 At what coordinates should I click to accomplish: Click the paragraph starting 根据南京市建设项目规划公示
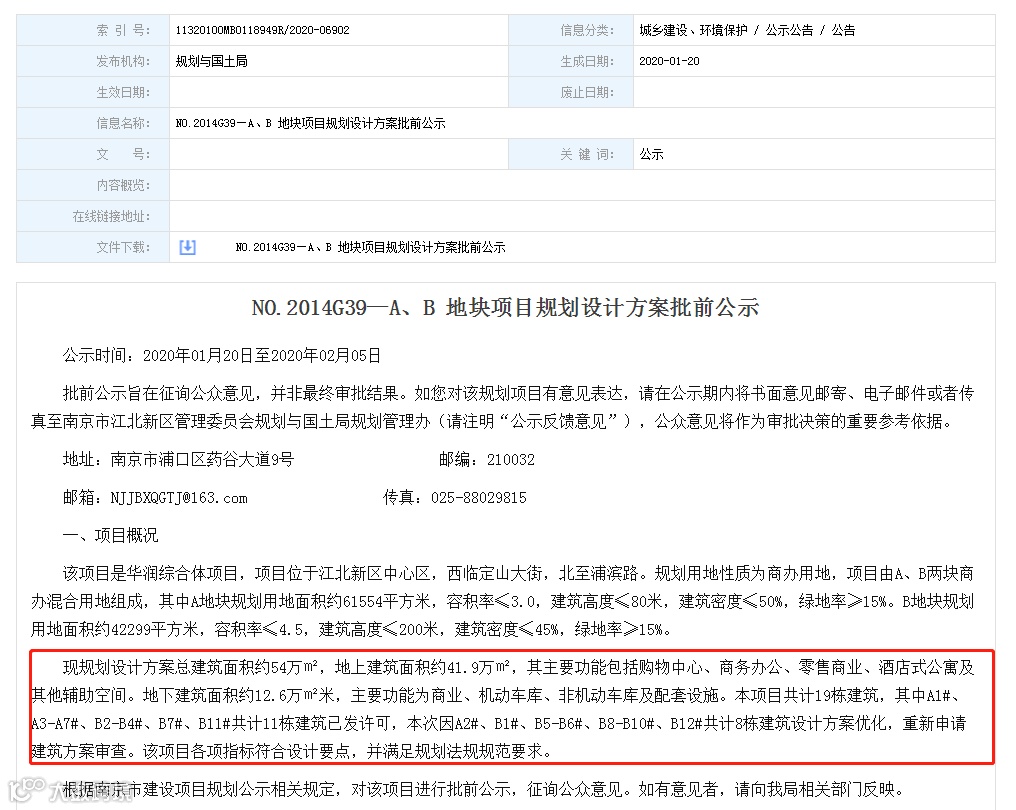coord(483,789)
